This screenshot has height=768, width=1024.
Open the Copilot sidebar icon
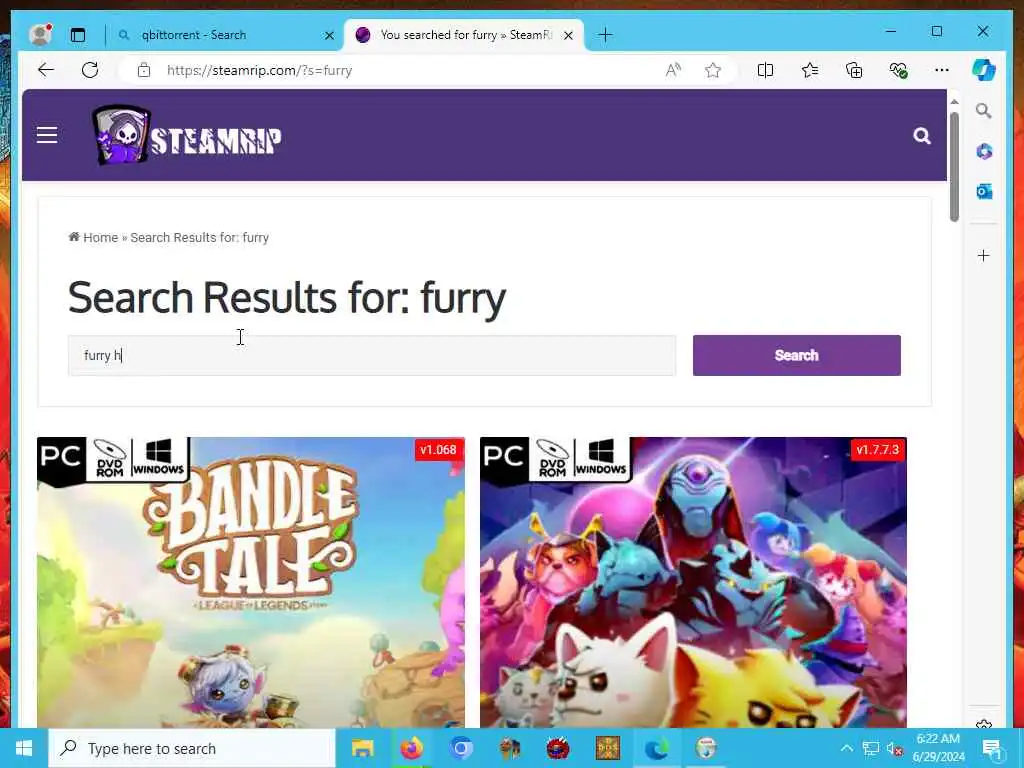(x=984, y=70)
